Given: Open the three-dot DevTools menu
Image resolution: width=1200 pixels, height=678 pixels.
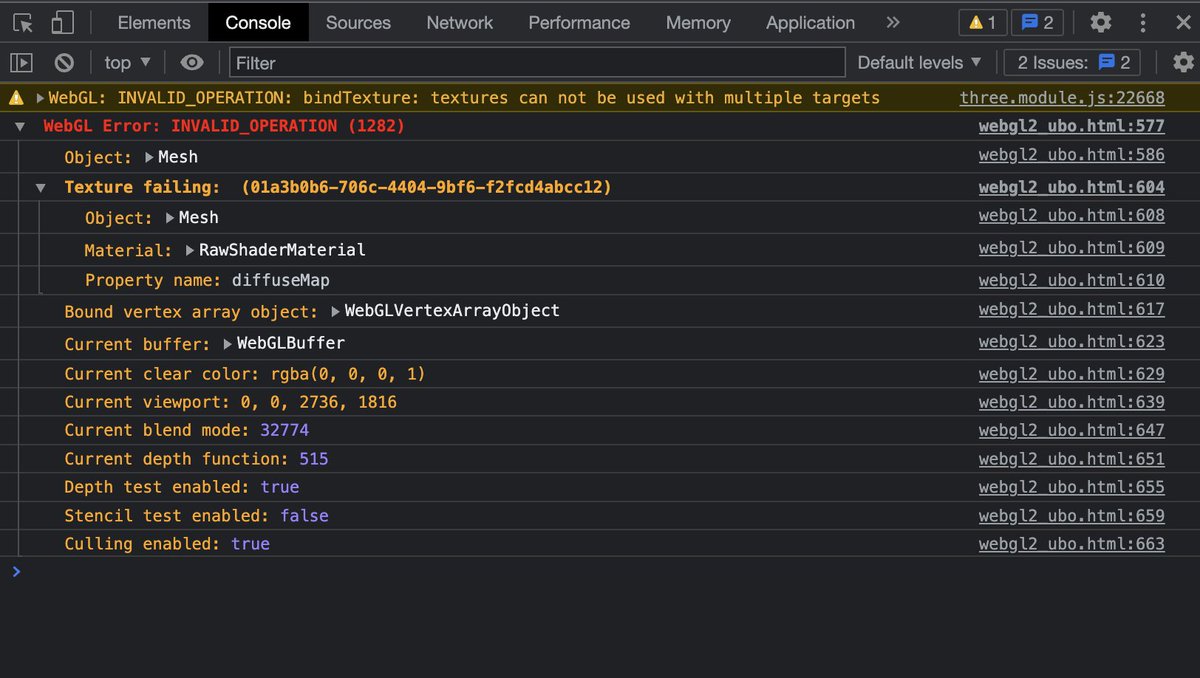Looking at the screenshot, I should [x=1143, y=22].
